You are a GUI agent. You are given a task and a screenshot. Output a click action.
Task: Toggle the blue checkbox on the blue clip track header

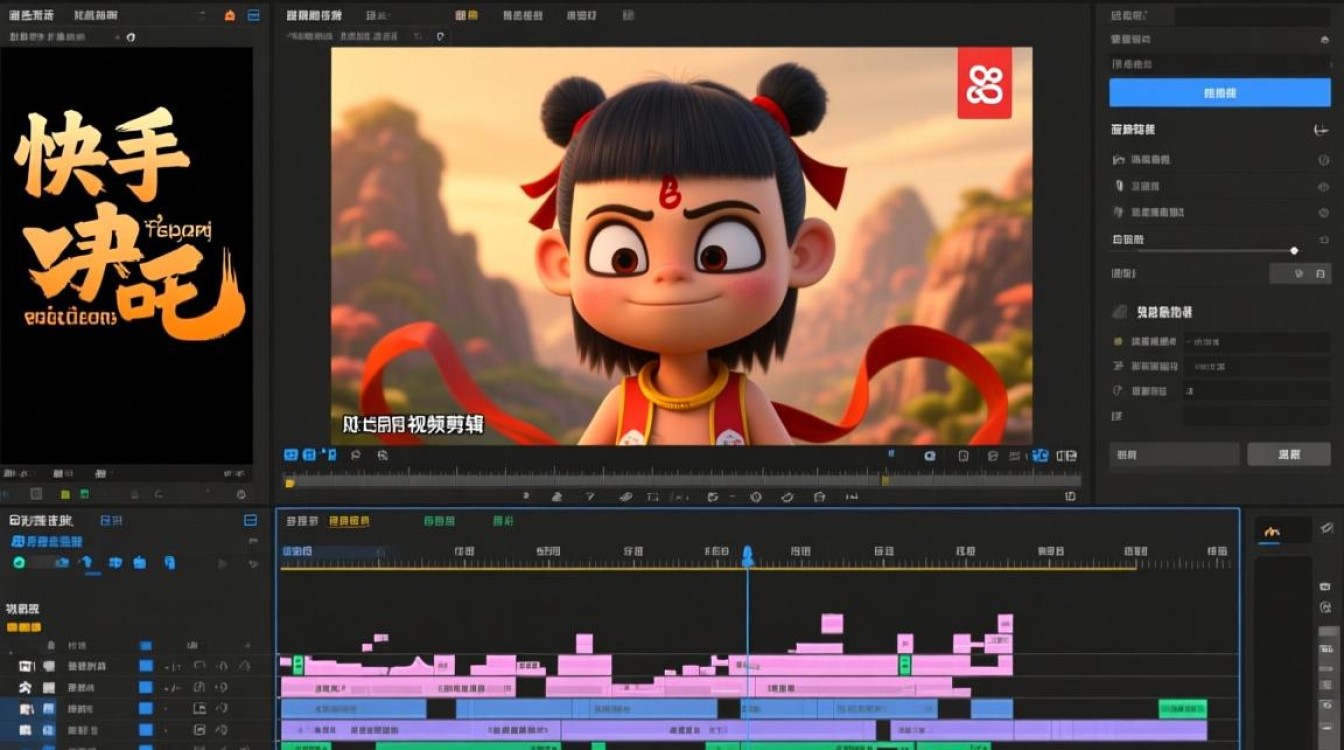click(x=146, y=709)
